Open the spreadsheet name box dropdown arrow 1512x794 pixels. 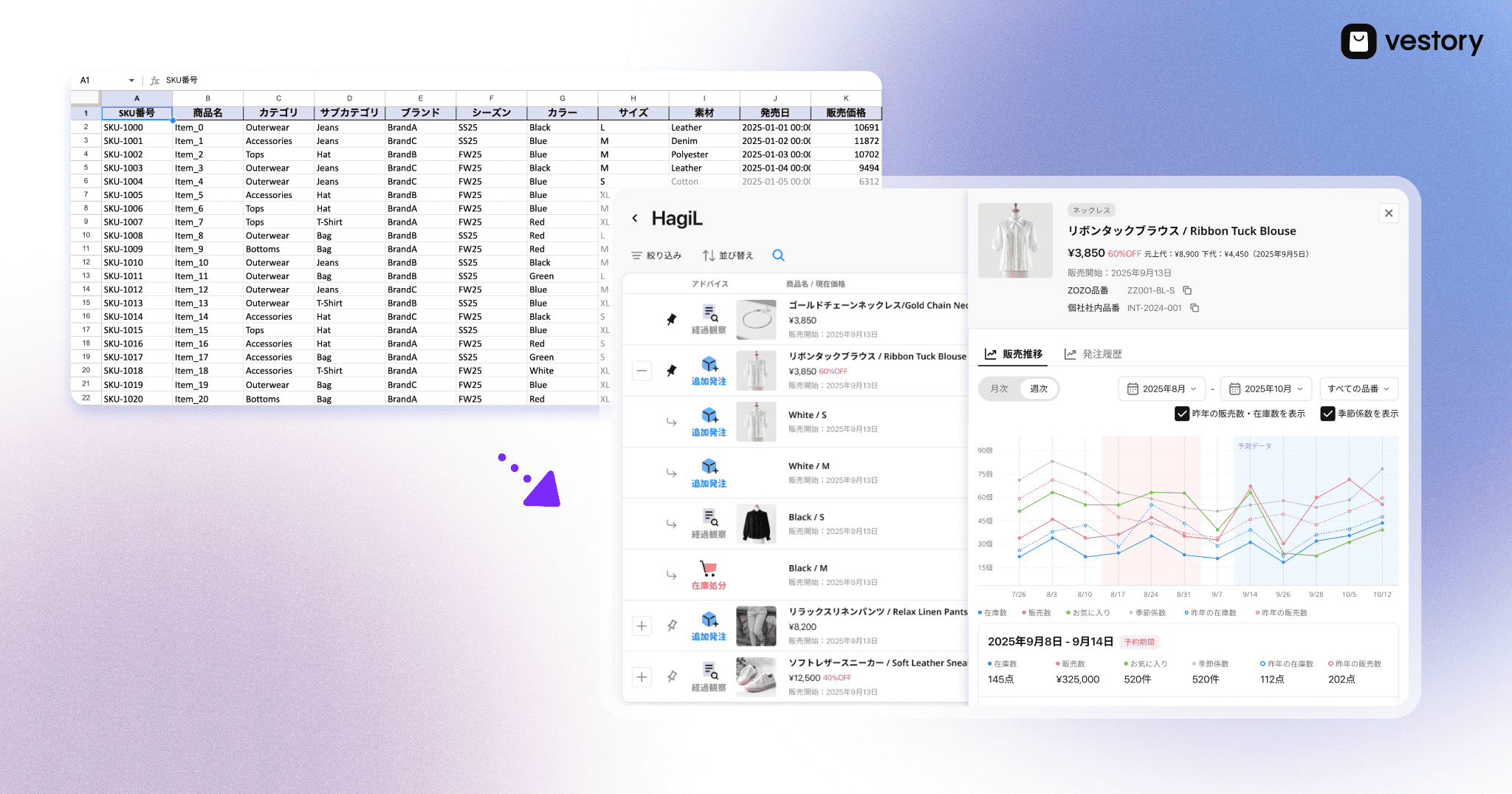(131, 81)
